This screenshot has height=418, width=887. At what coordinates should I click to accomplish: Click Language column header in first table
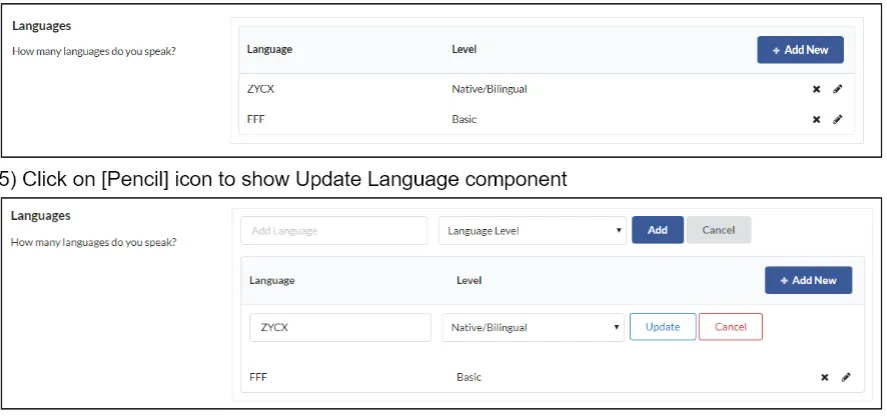tap(269, 49)
